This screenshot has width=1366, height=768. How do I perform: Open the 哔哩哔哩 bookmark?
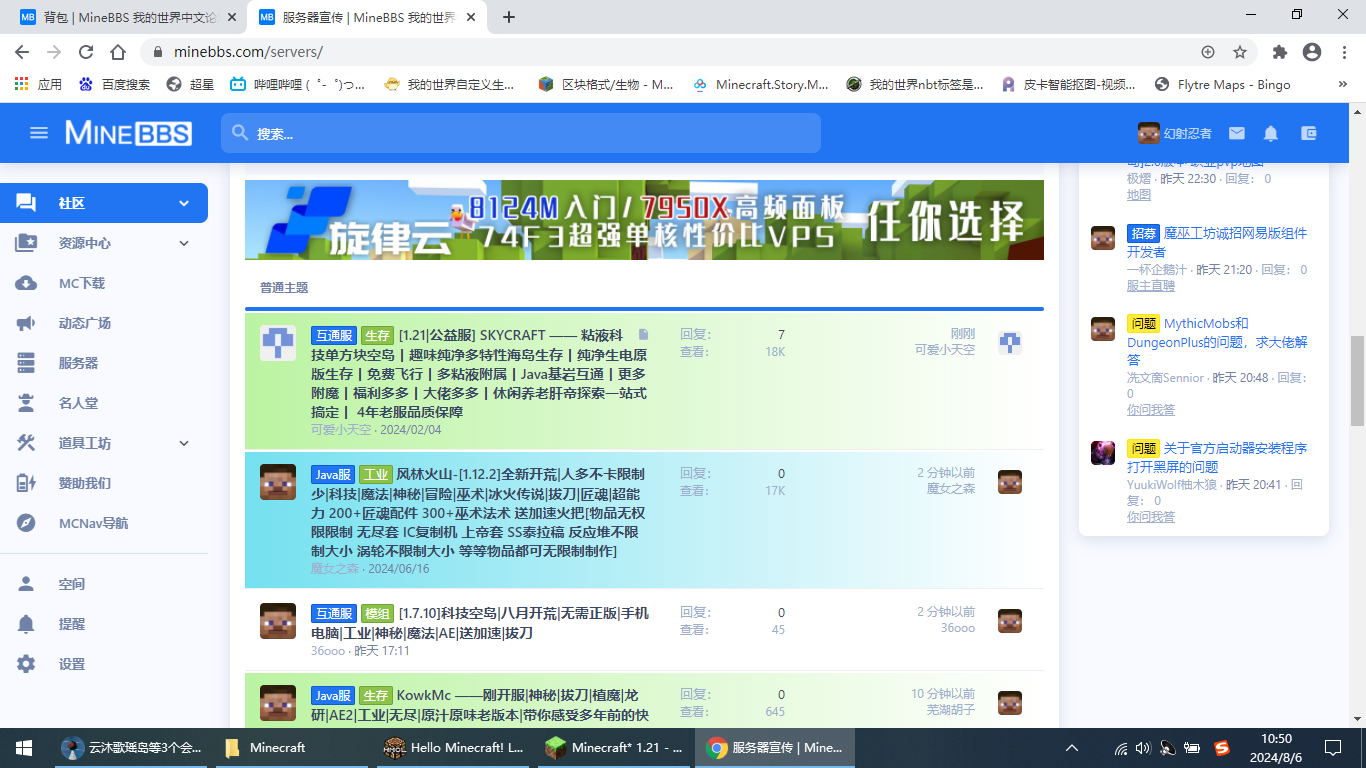(297, 85)
